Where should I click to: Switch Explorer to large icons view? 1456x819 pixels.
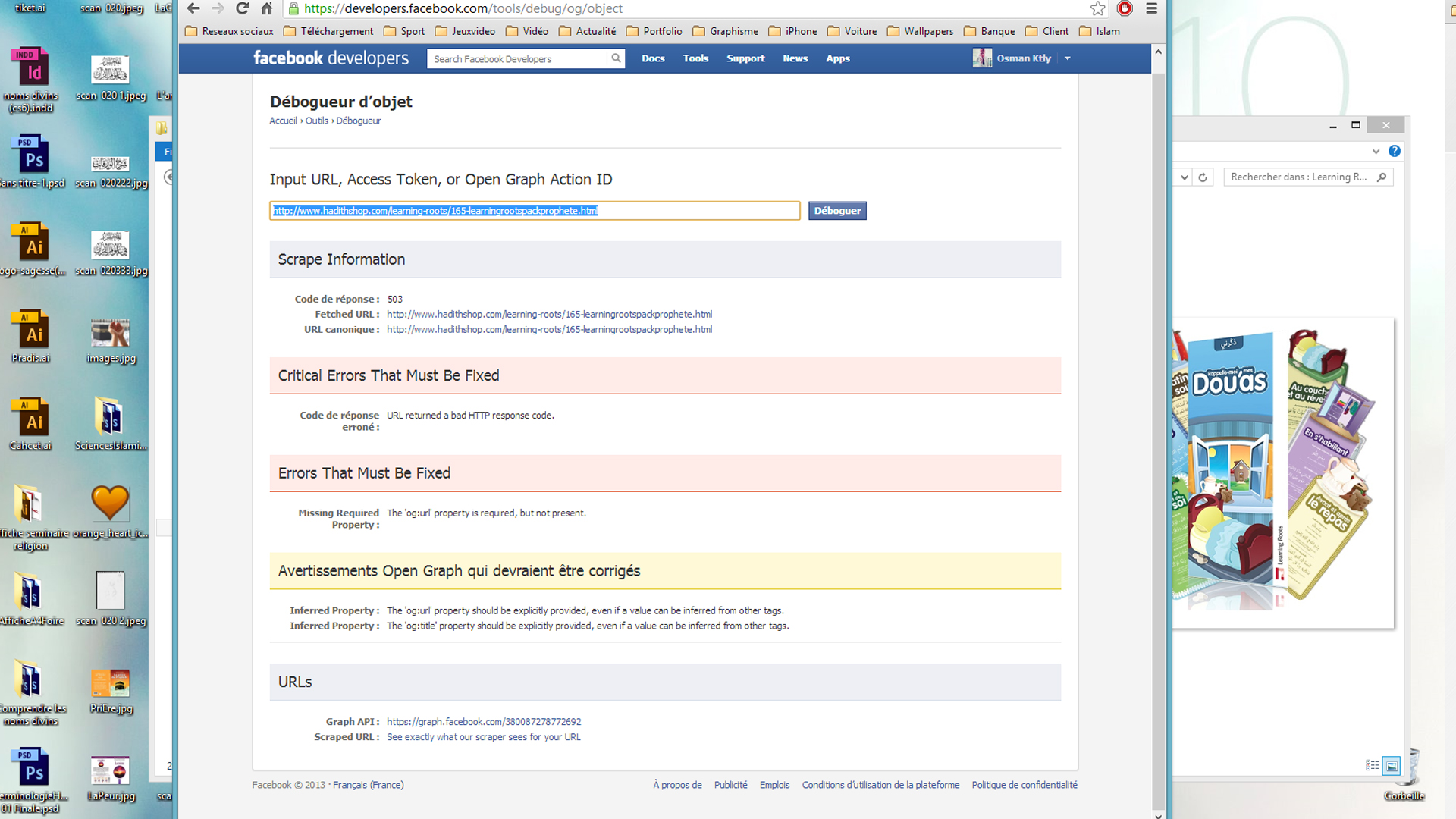pyautogui.click(x=1392, y=766)
